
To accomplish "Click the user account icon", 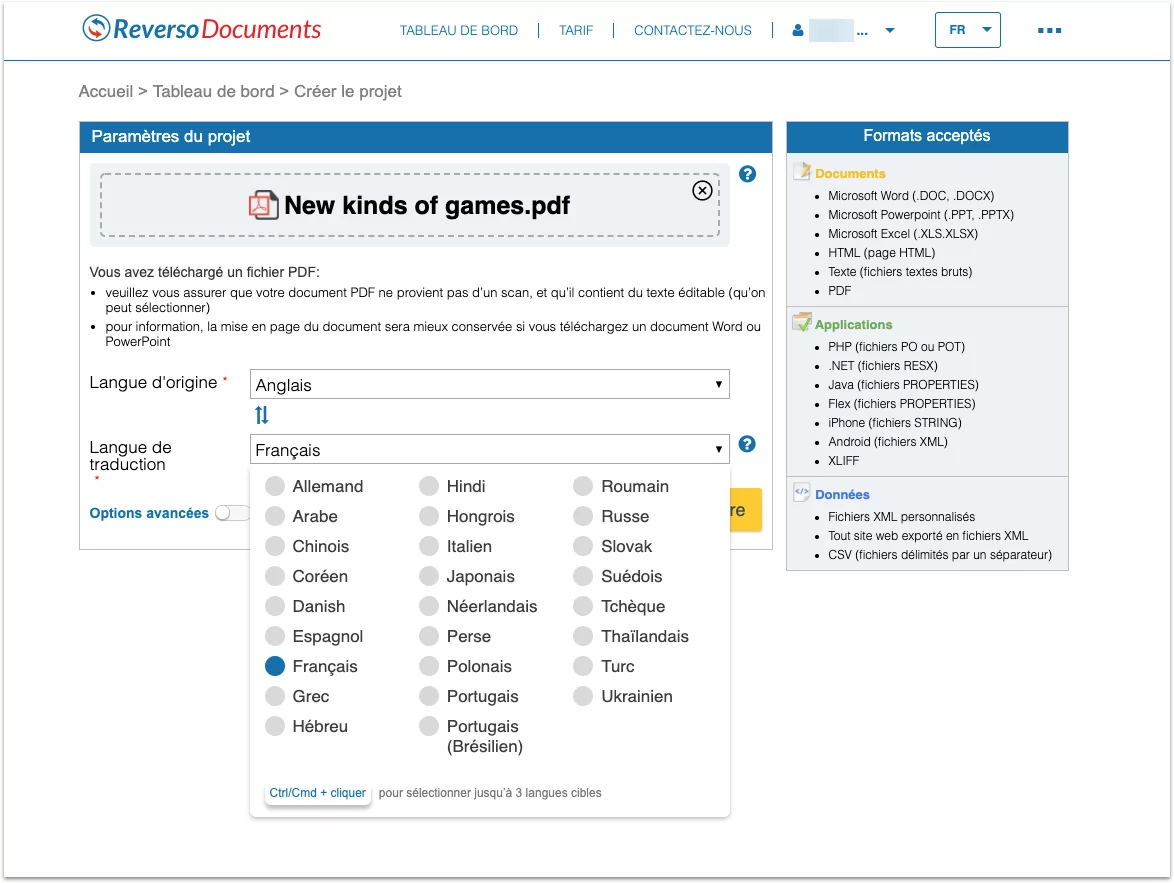I will click(x=797, y=31).
